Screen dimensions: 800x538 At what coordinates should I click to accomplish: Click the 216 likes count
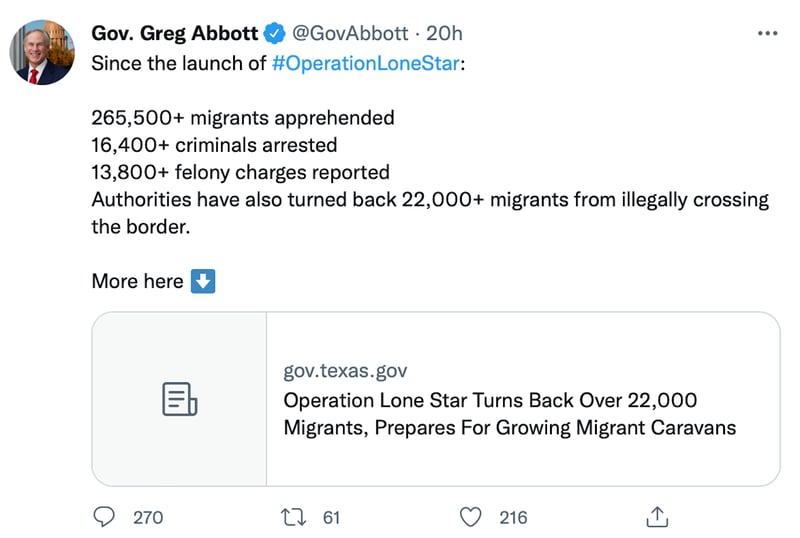[x=513, y=517]
